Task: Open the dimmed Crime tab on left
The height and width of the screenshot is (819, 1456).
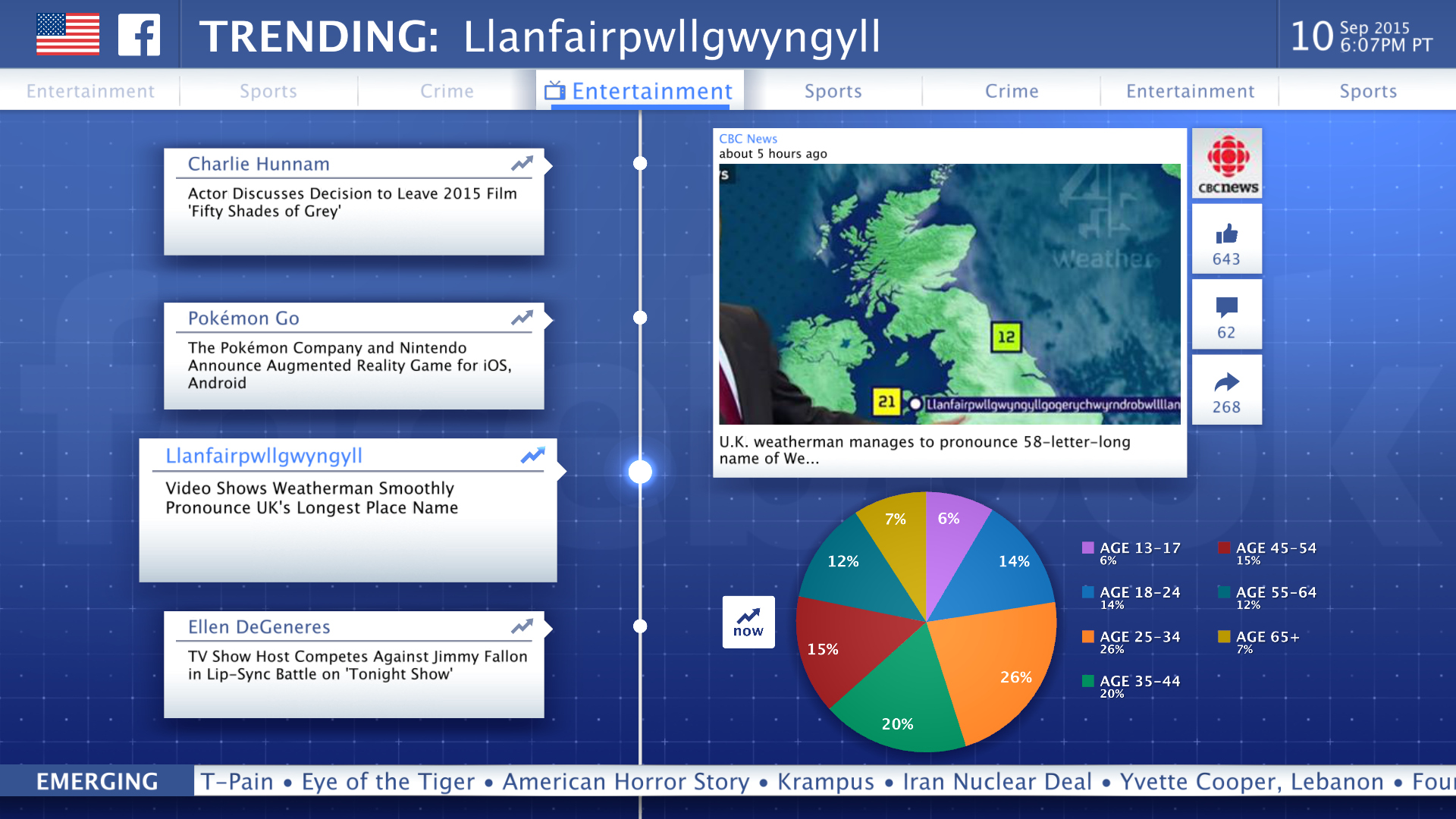Action: (447, 91)
